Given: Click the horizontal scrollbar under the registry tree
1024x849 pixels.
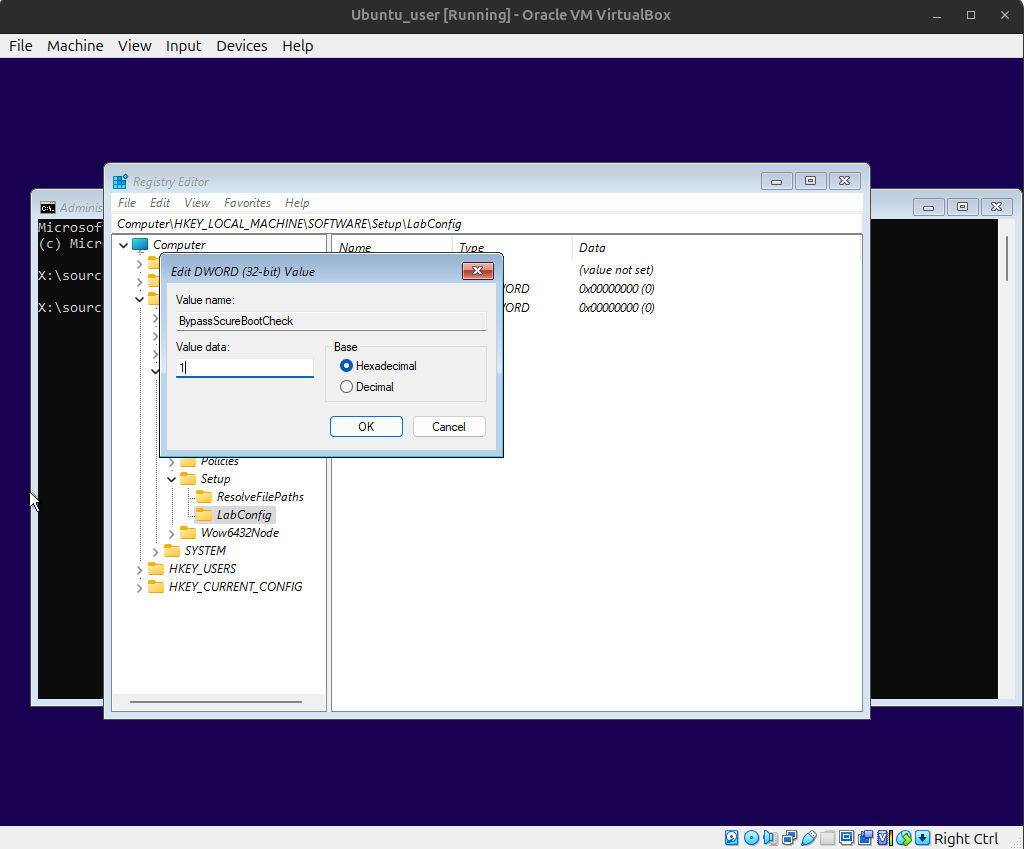Looking at the screenshot, I should pyautogui.click(x=216, y=702).
